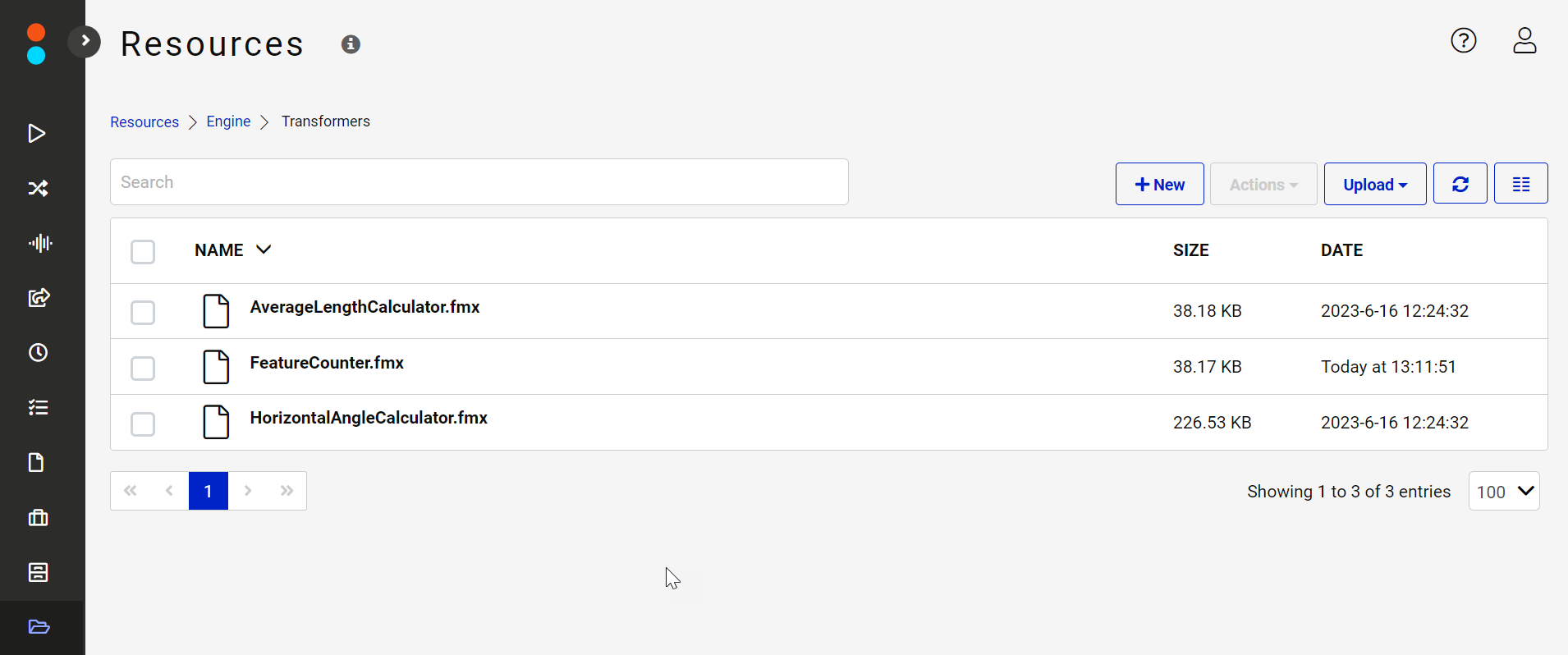1568x655 pixels.
Task: Open the 100 entries-per-page dropdown
Action: (1504, 491)
